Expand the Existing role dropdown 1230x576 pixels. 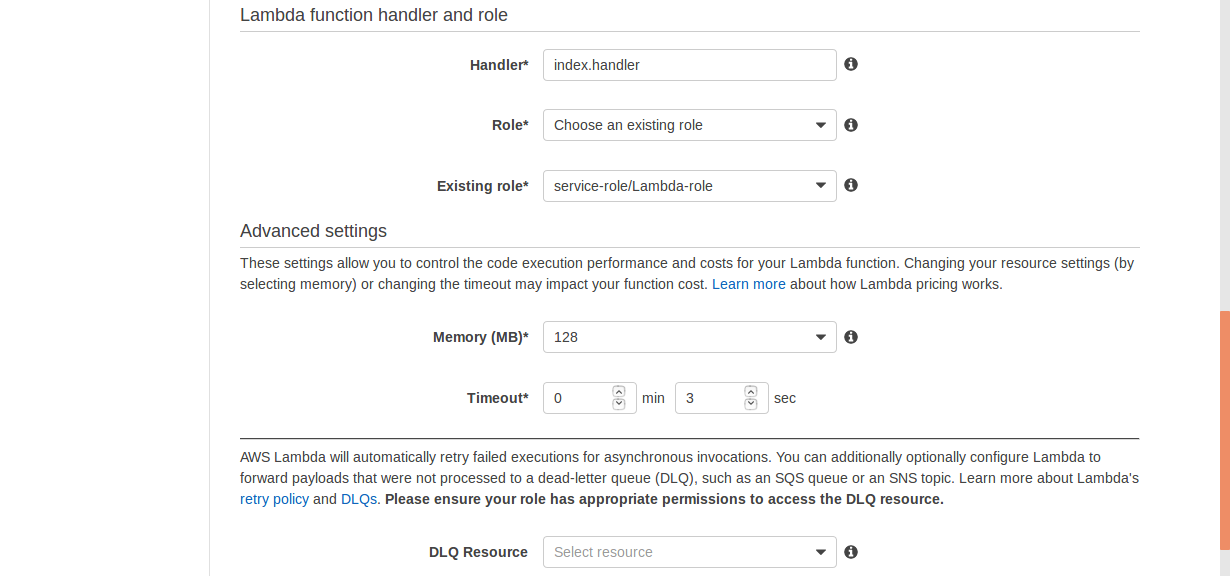(689, 186)
